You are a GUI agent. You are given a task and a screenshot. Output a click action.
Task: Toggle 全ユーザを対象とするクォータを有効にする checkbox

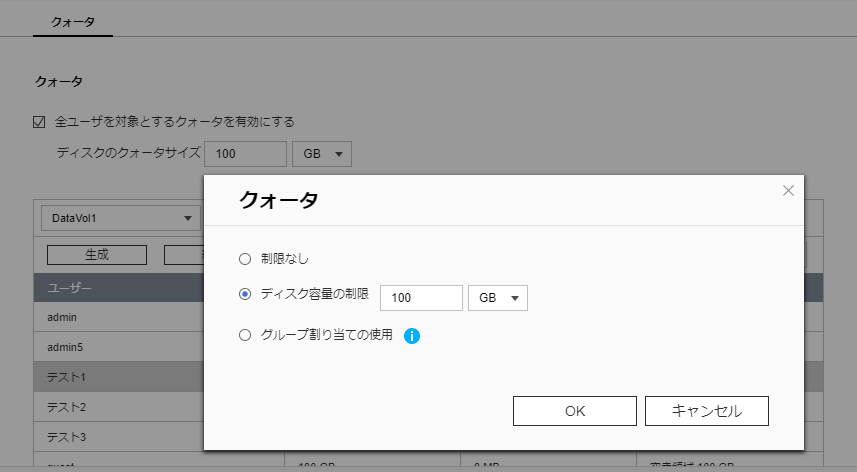[x=39, y=122]
